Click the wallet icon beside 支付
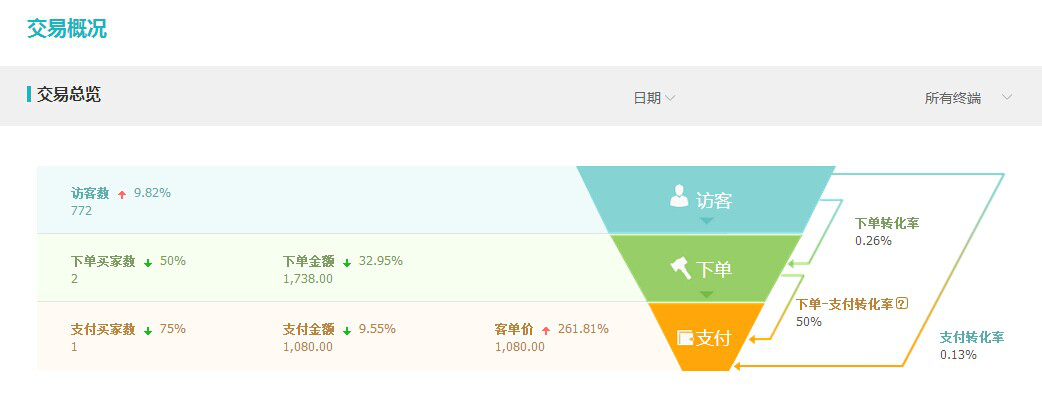This screenshot has height=408, width=1042. point(685,338)
